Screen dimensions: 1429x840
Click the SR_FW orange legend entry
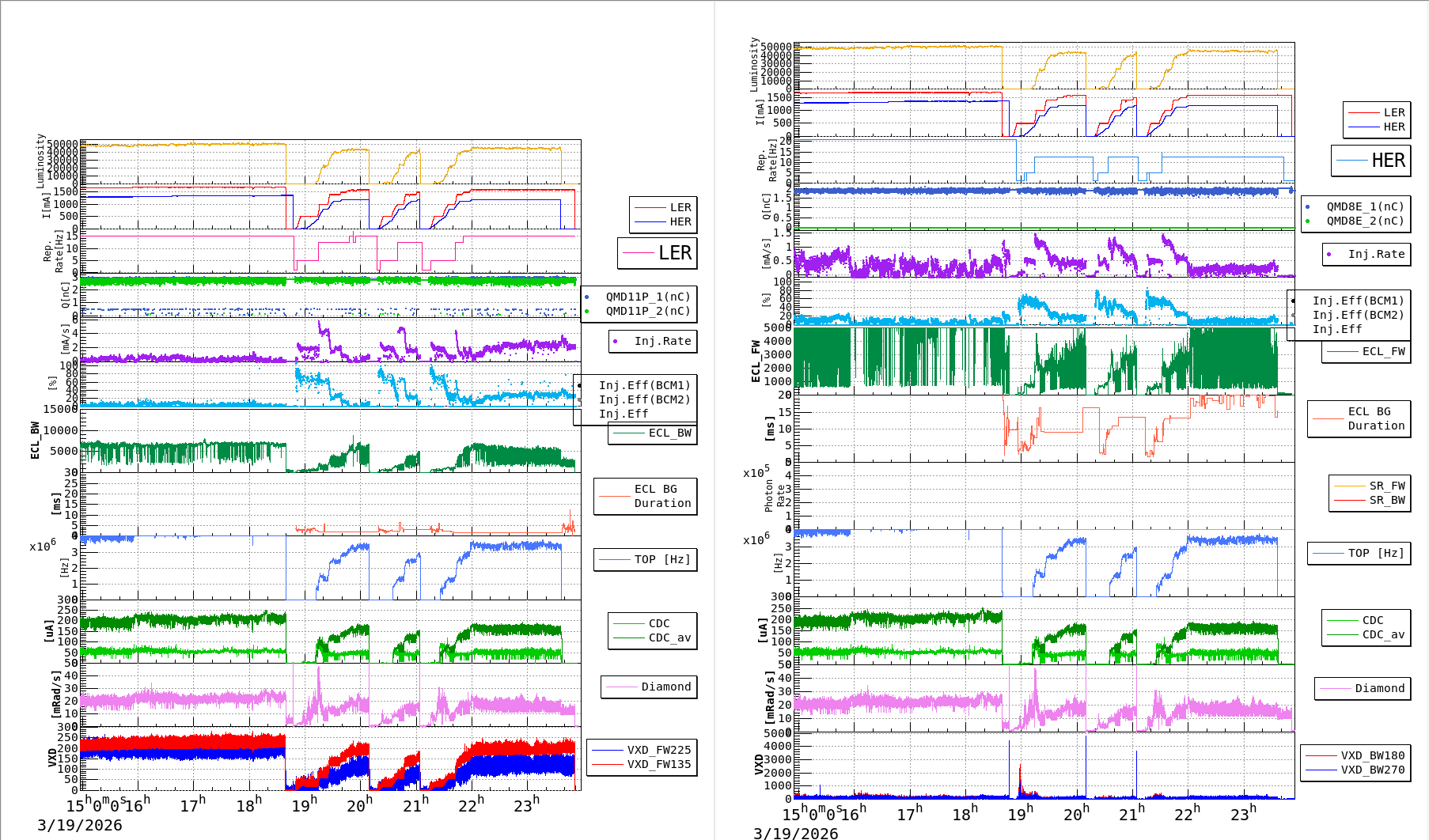click(1386, 486)
